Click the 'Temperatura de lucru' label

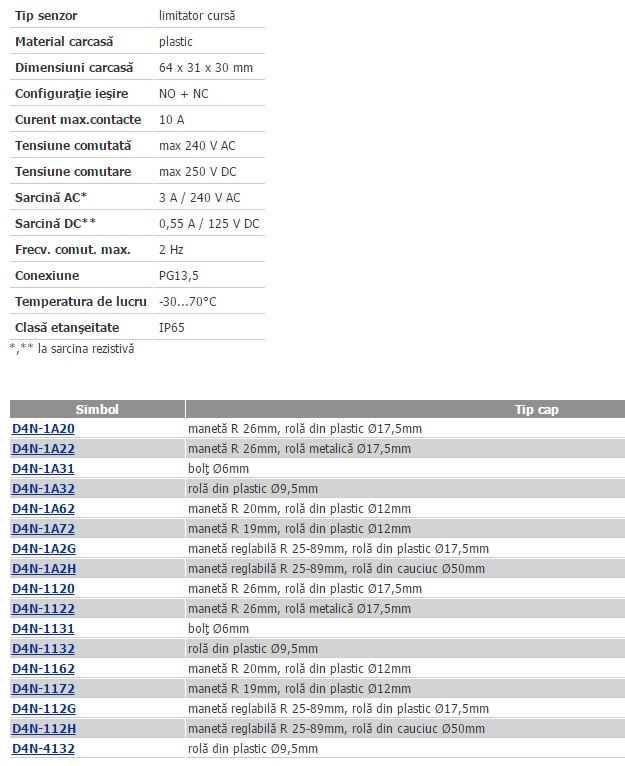point(81,301)
